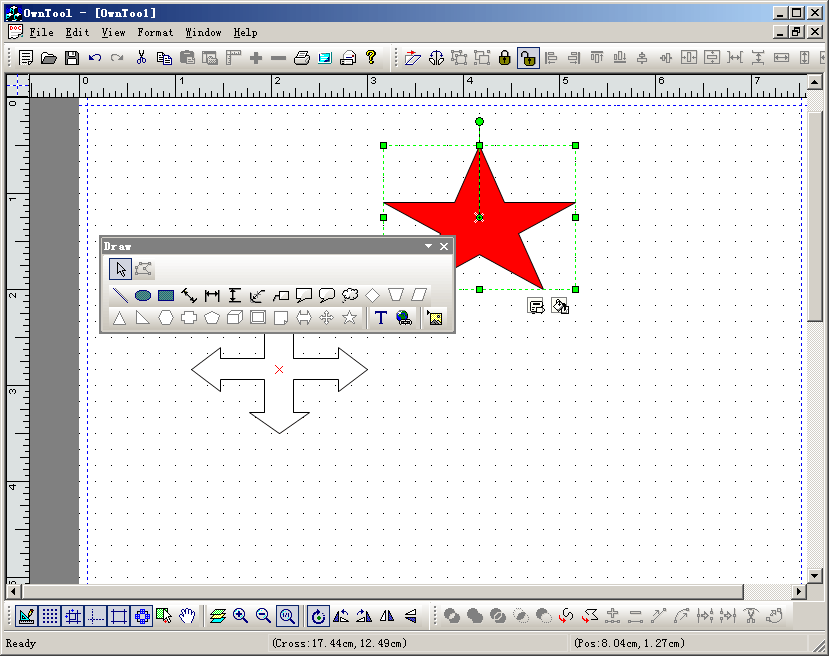Image resolution: width=829 pixels, height=656 pixels.
Task: Select the line tool in Draw palette
Action: pos(121,295)
